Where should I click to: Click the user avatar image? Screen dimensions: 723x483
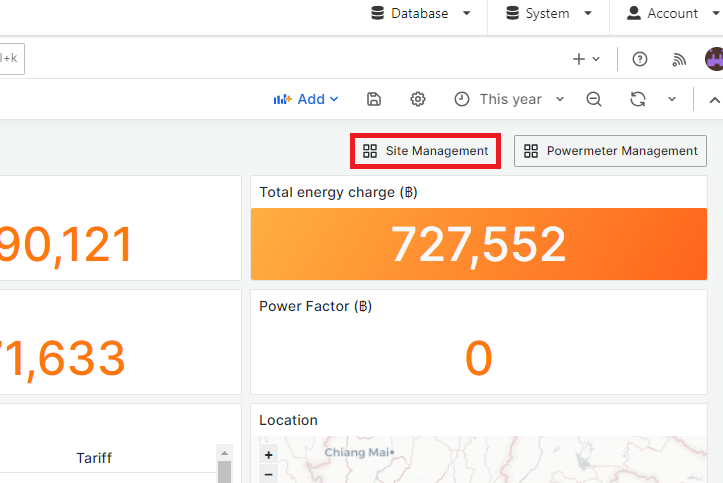point(714,59)
